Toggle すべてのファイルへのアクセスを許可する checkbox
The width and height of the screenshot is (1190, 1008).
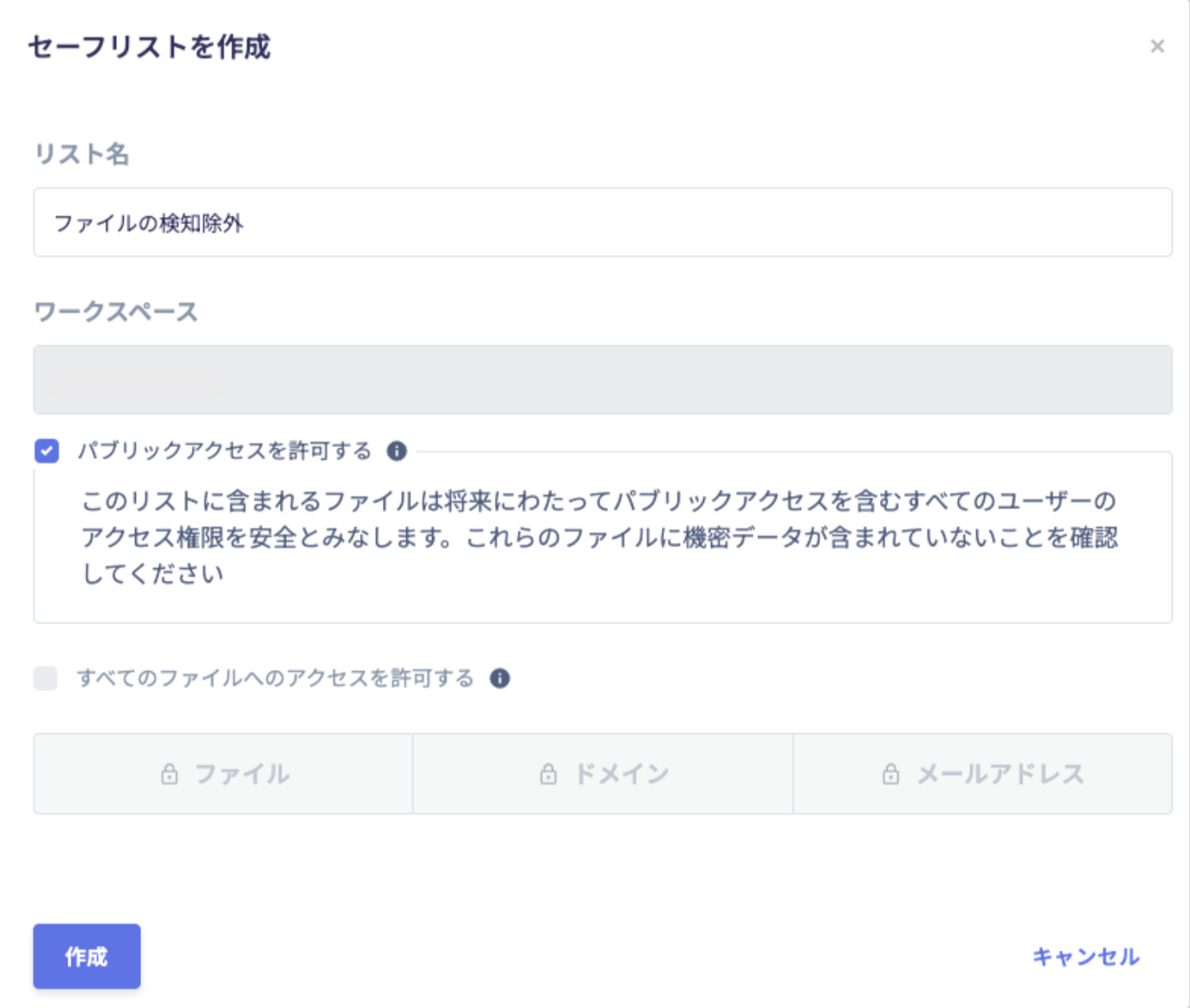(46, 678)
